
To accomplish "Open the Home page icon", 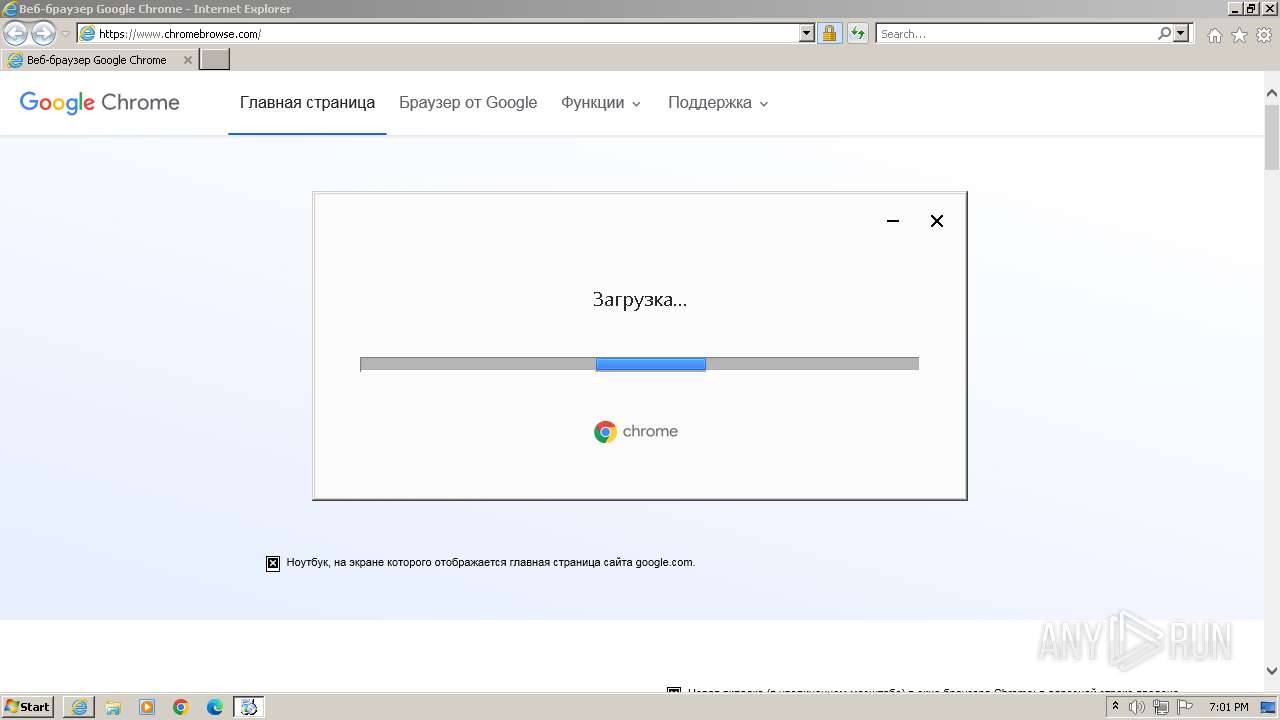I will click(1214, 35).
